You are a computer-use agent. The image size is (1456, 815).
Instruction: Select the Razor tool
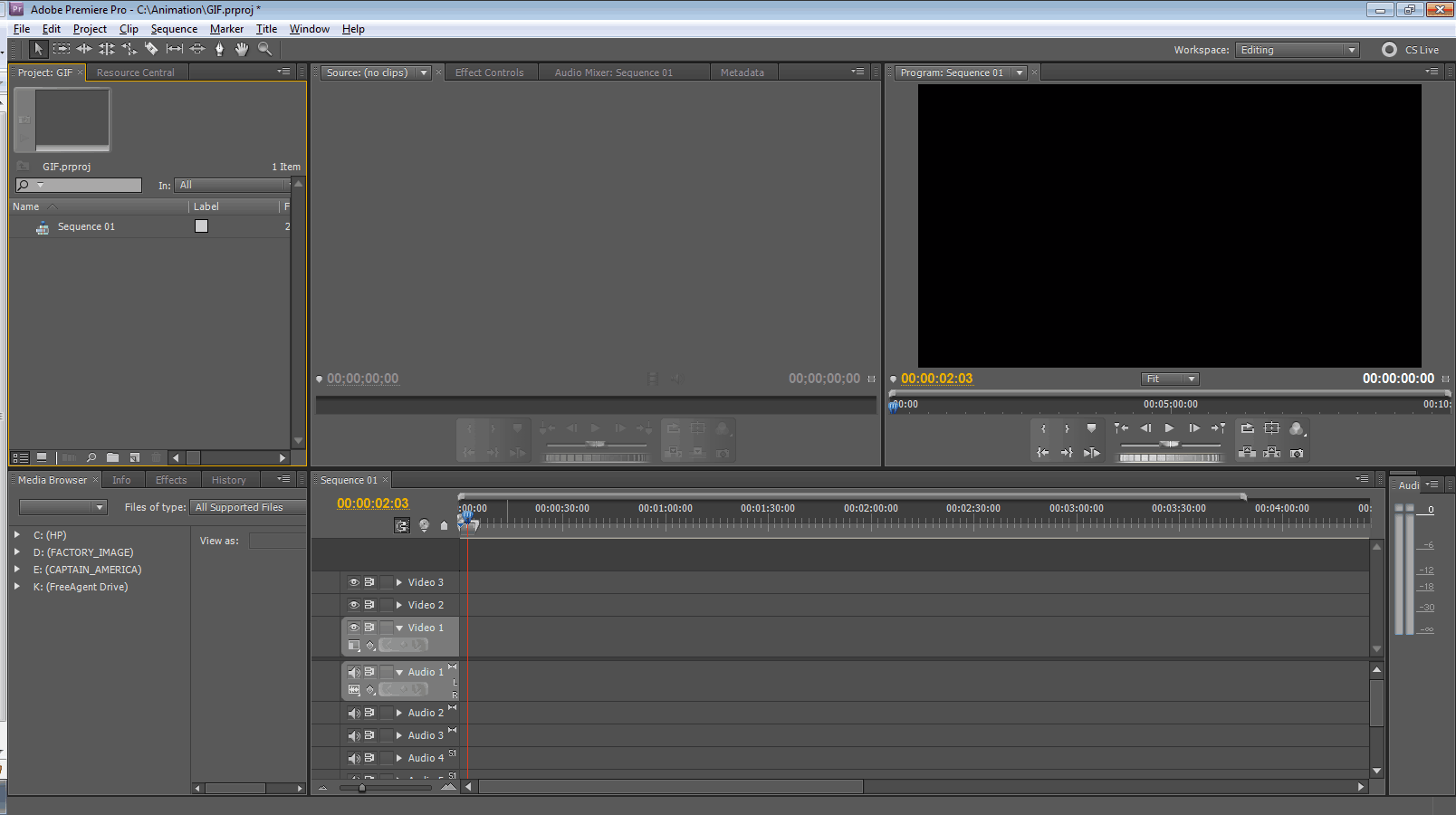[x=152, y=49]
